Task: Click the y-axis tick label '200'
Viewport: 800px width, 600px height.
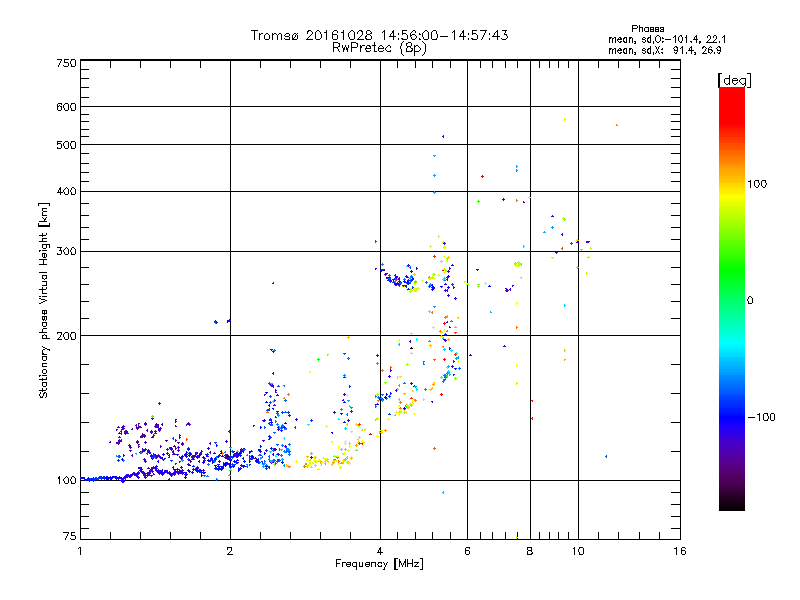Action: pos(66,336)
